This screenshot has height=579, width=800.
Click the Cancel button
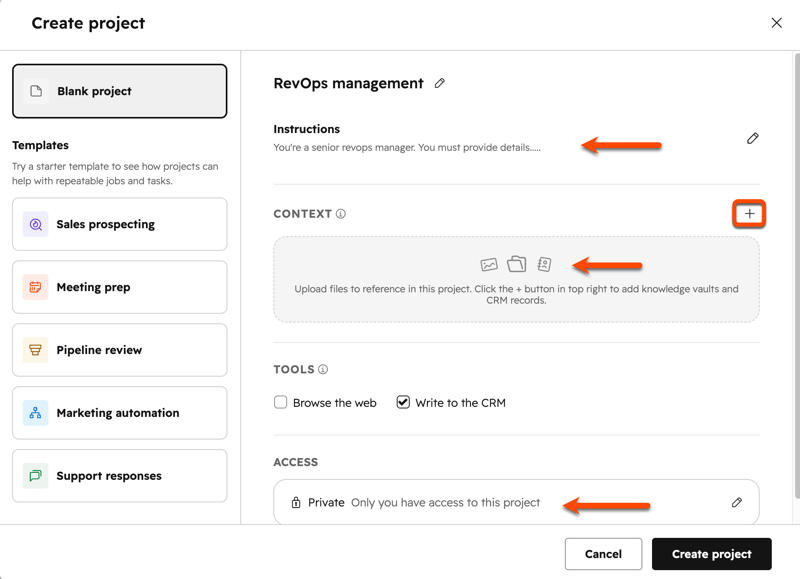point(603,554)
